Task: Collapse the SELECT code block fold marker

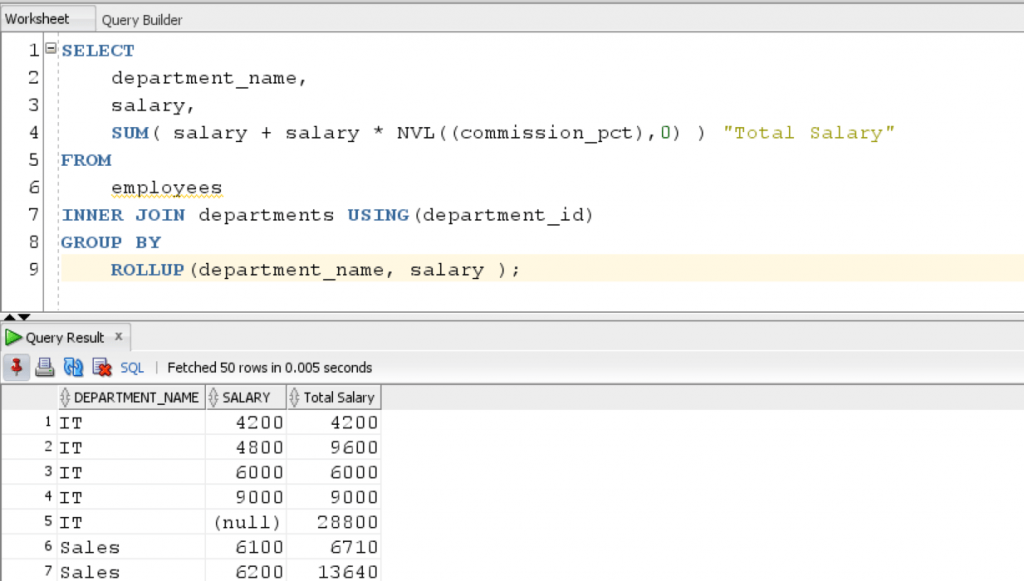Action: tap(51, 49)
